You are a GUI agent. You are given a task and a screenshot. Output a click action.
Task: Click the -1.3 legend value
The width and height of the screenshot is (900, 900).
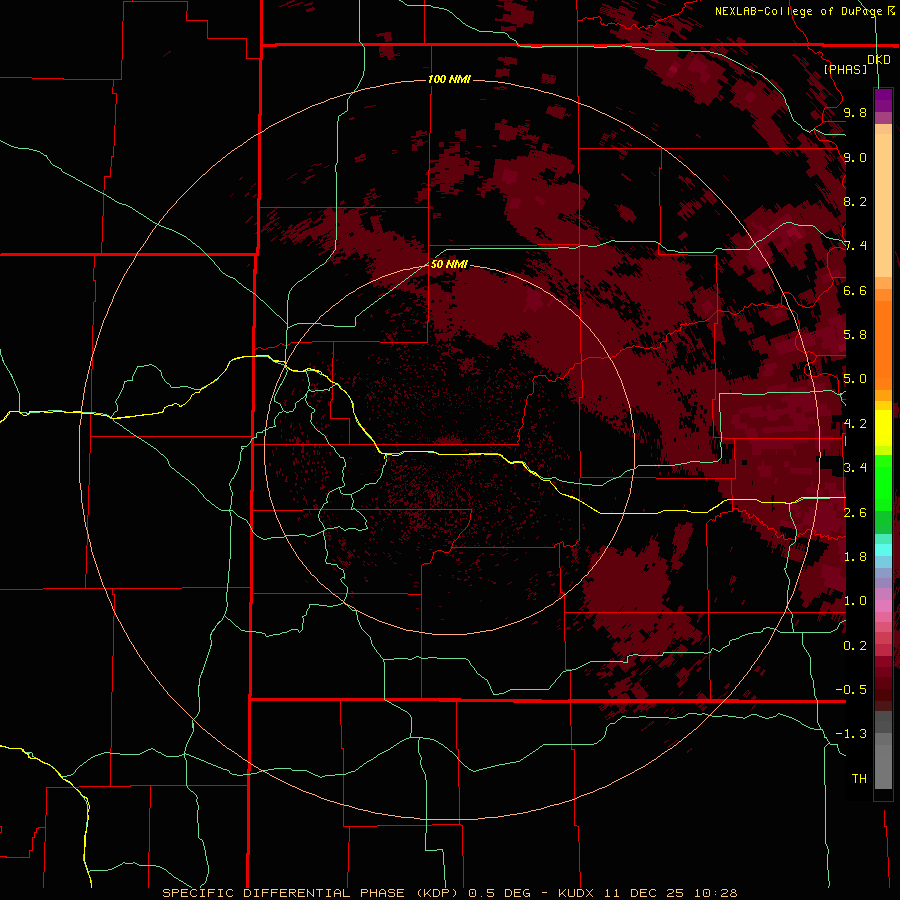[x=851, y=734]
